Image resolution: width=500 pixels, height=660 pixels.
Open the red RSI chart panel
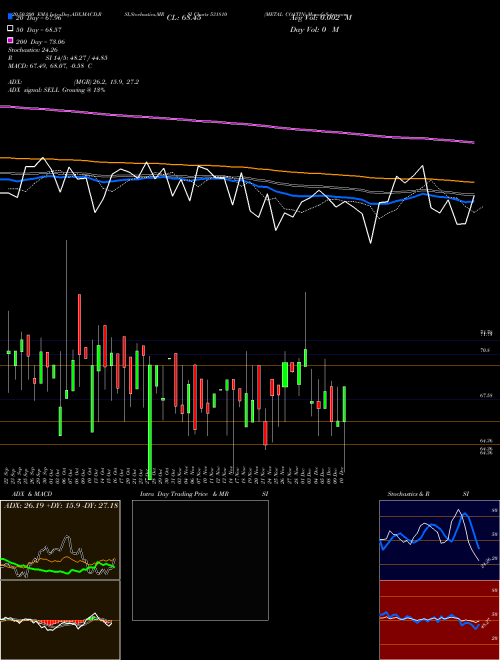point(439,620)
